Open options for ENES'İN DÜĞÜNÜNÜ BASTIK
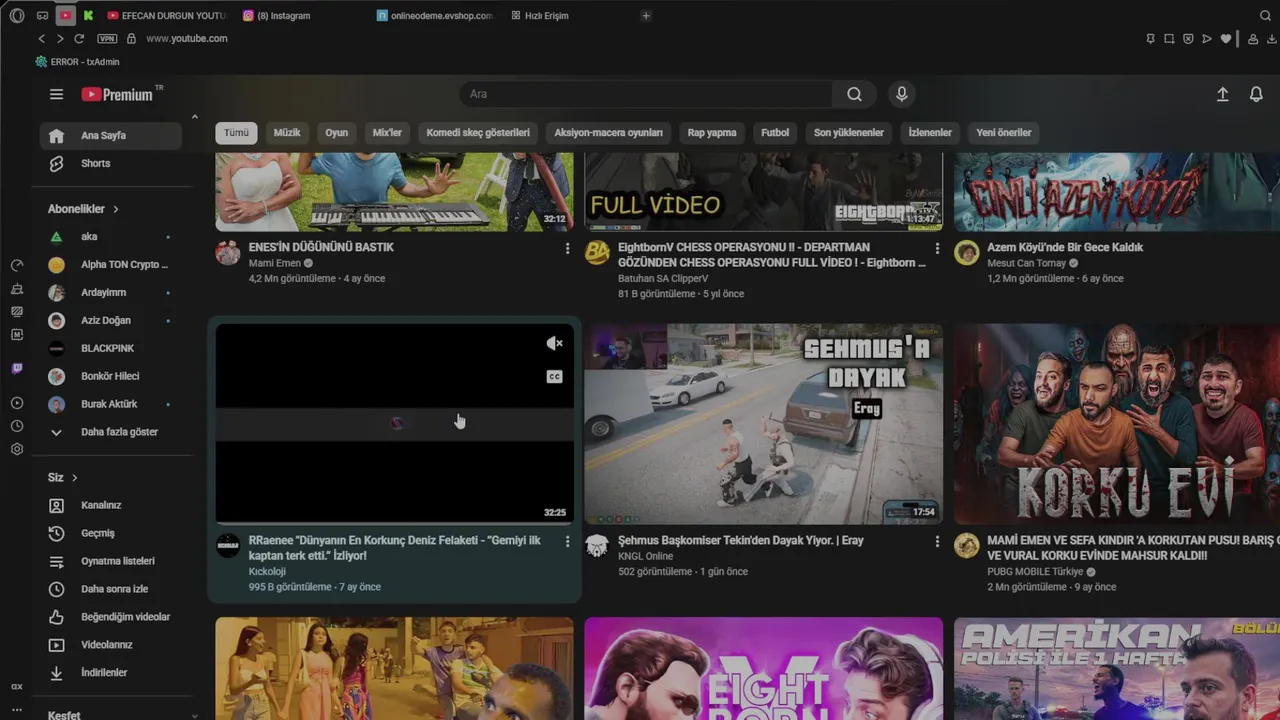This screenshot has width=1280, height=720. pyautogui.click(x=568, y=248)
